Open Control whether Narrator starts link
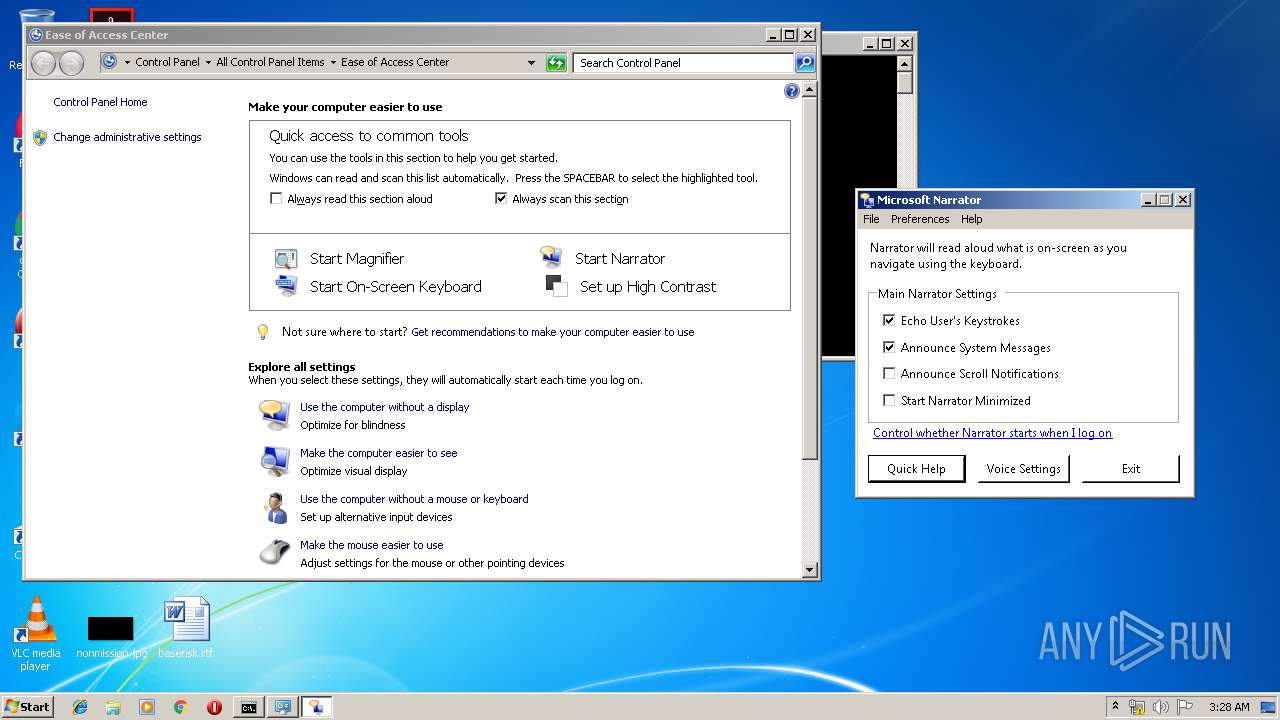This screenshot has height=720, width=1280. [x=992, y=433]
